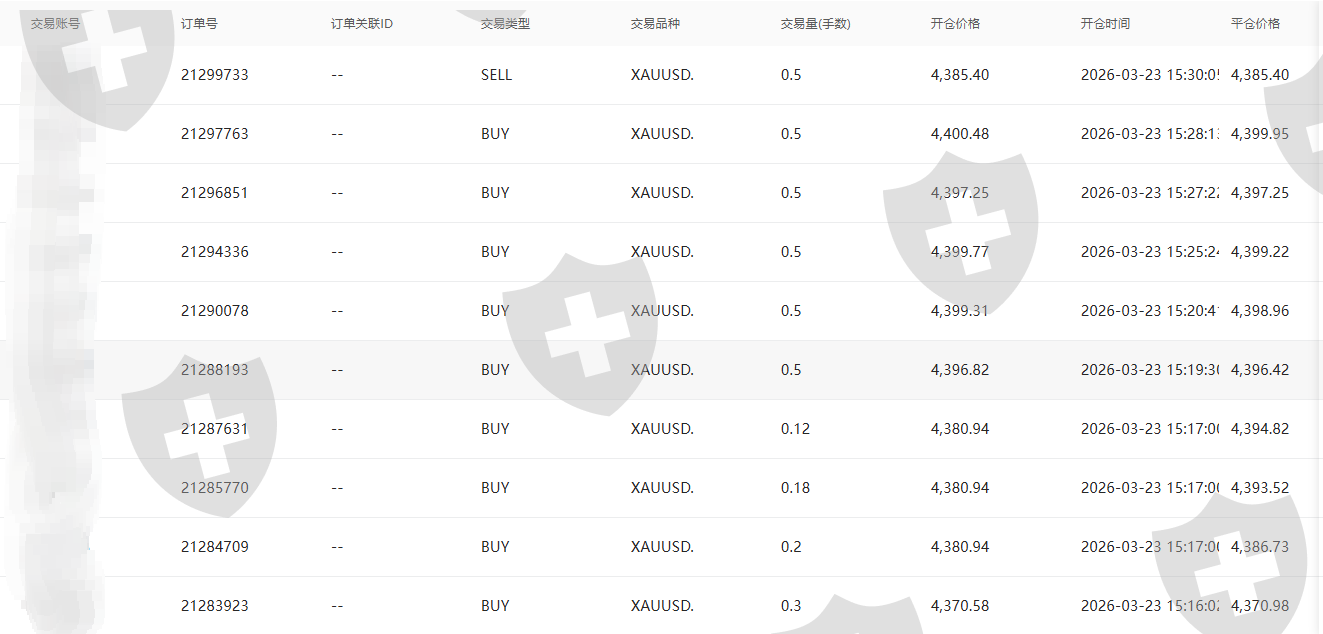1323x634 pixels.
Task: Select the 交易品种 column header
Action: [655, 24]
